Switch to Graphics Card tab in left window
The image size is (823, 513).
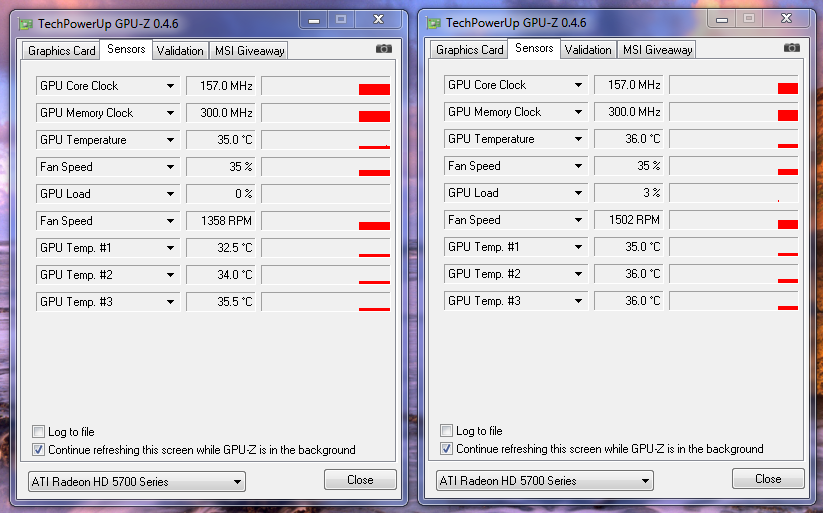[61, 51]
